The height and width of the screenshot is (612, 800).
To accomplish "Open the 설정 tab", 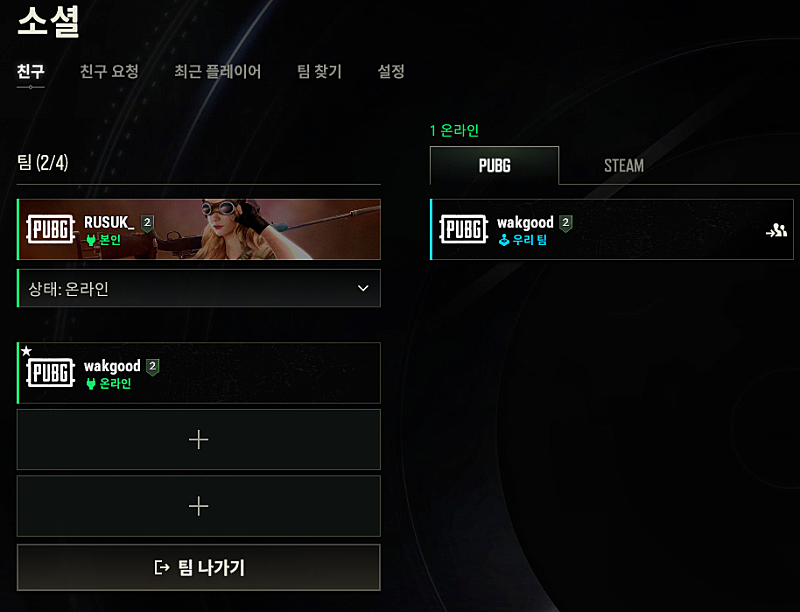I will point(391,71).
